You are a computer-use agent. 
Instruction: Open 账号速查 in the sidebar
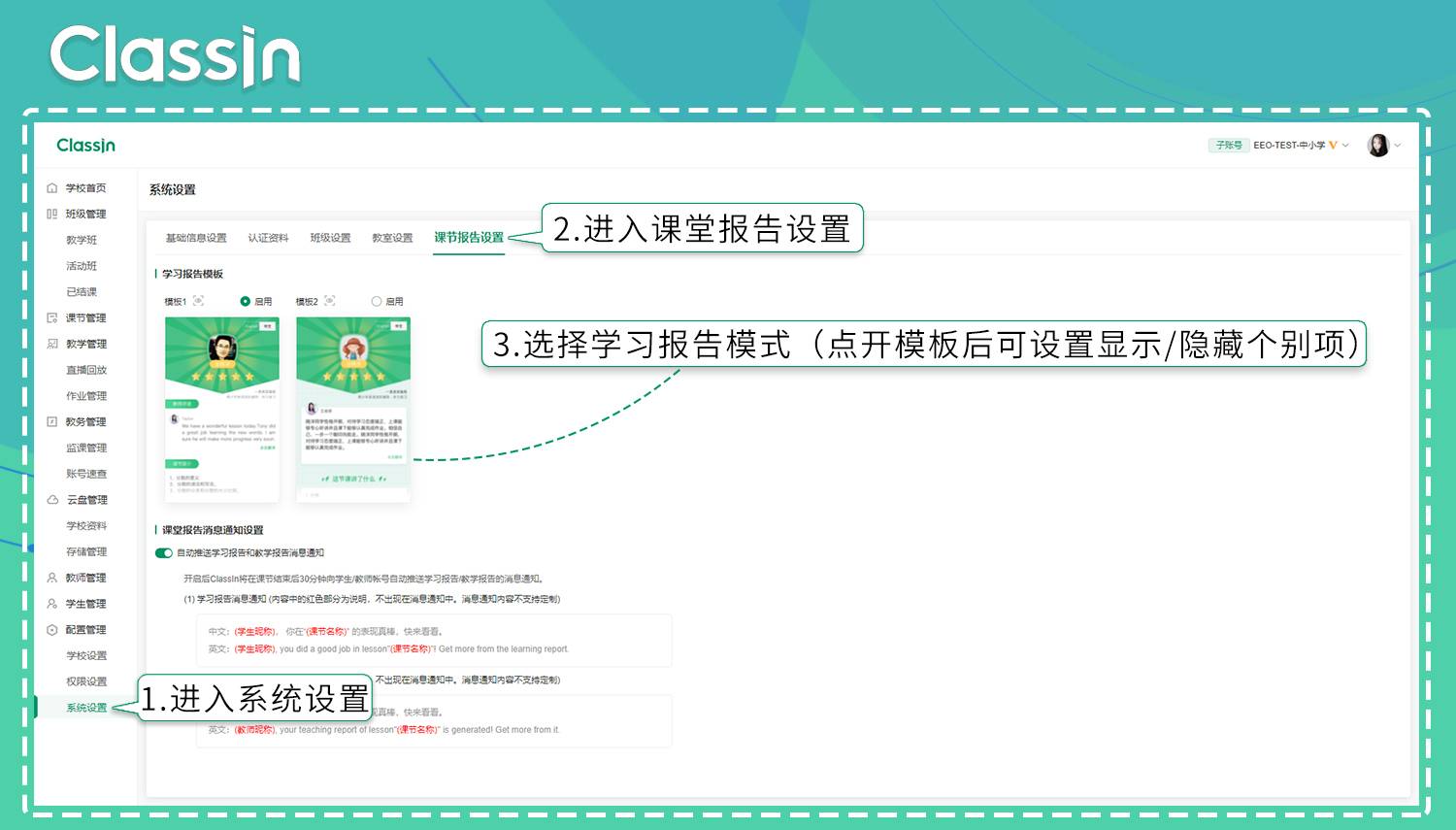click(86, 474)
